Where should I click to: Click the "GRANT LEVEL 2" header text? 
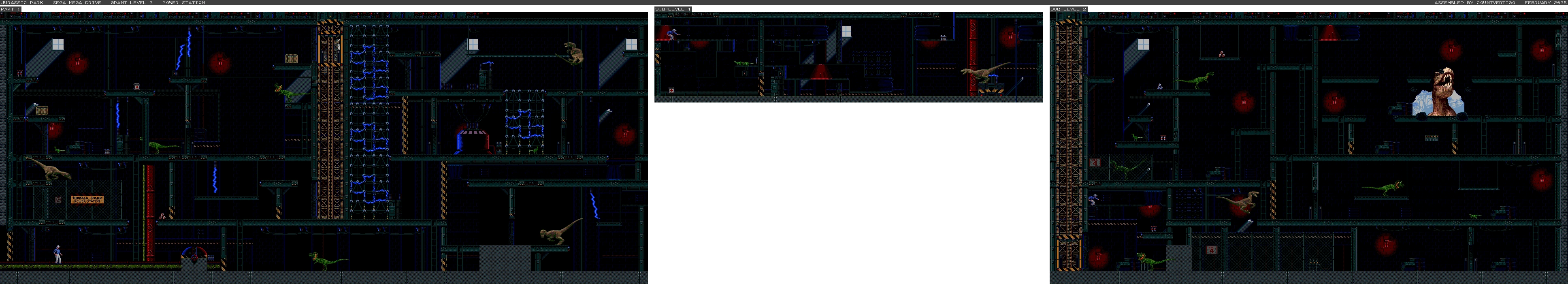132,2
